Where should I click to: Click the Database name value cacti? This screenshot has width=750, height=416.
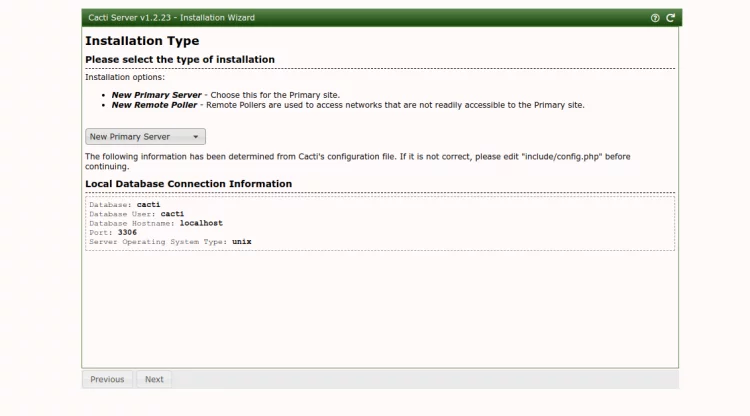[148, 205]
